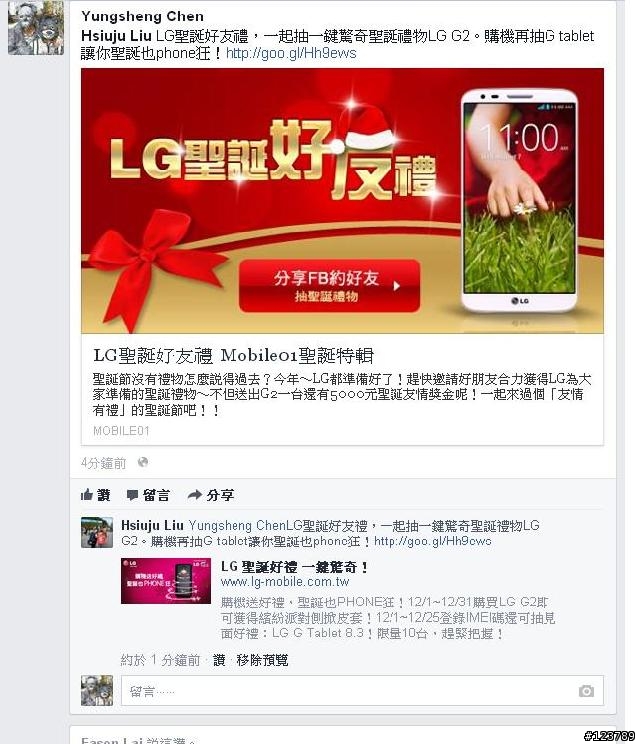640x744 pixels.
Task: Click the globe privacy icon beside 4分鐘前
Action: click(142, 462)
